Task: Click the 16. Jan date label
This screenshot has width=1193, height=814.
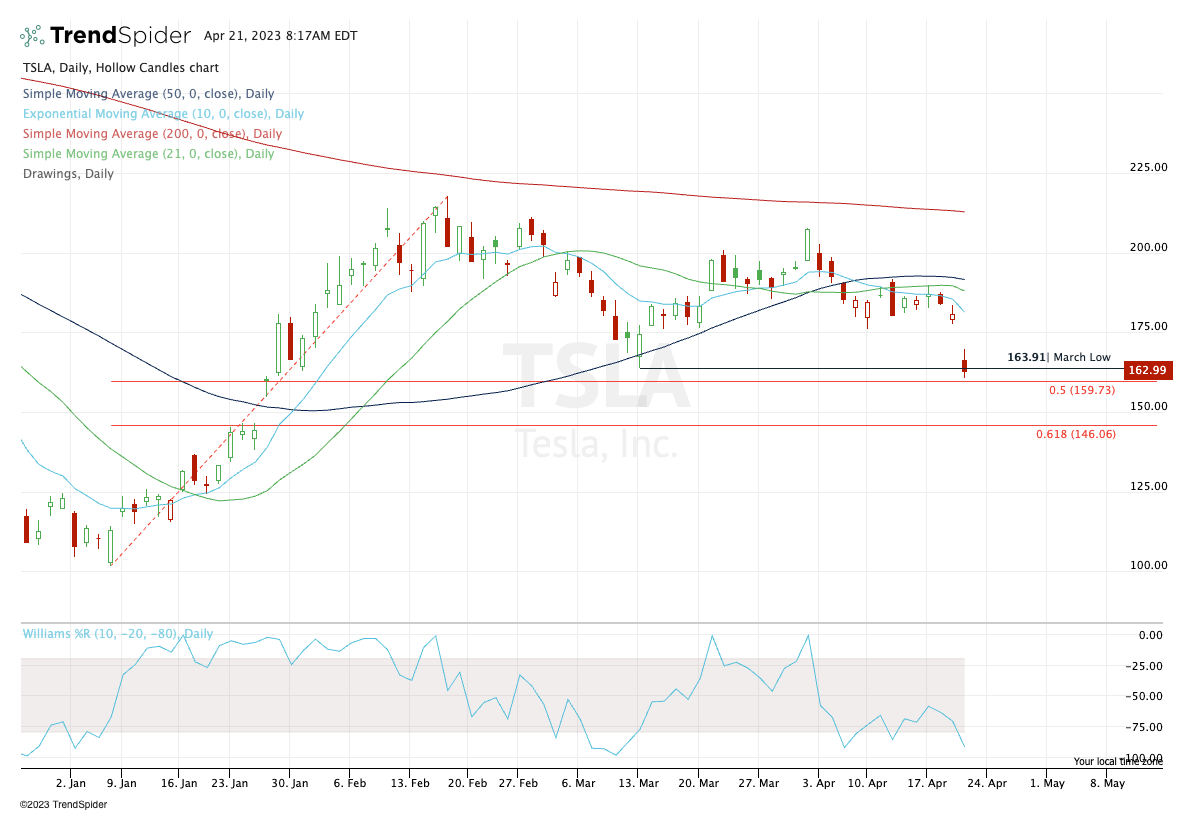Action: pos(179,784)
